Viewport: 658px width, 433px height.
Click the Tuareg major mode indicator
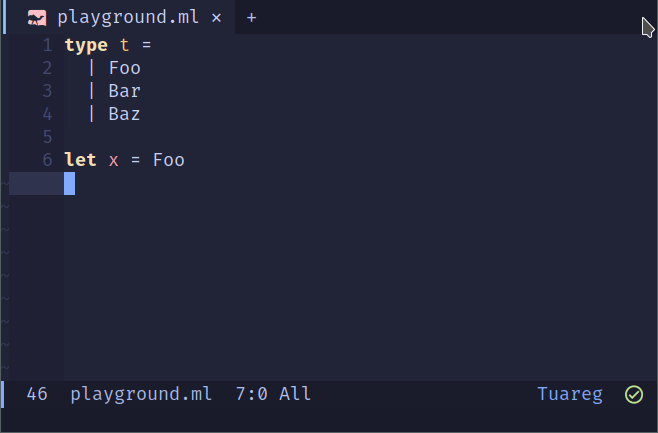pos(570,394)
